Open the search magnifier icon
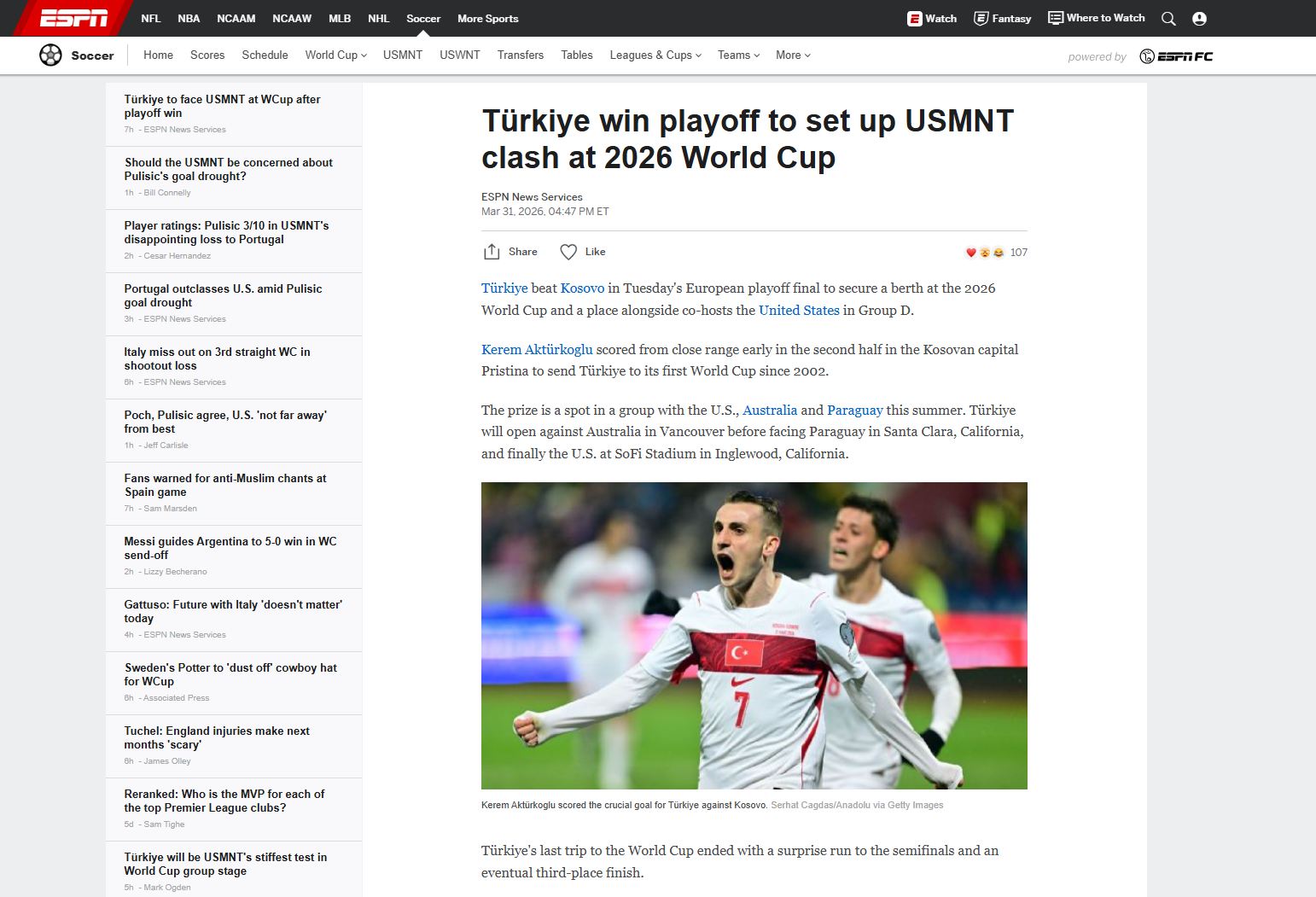This screenshot has height=897, width=1316. coord(1168,18)
